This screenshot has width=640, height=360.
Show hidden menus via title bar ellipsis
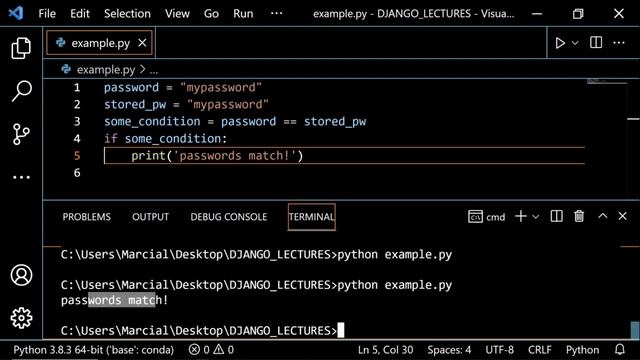pos(276,13)
